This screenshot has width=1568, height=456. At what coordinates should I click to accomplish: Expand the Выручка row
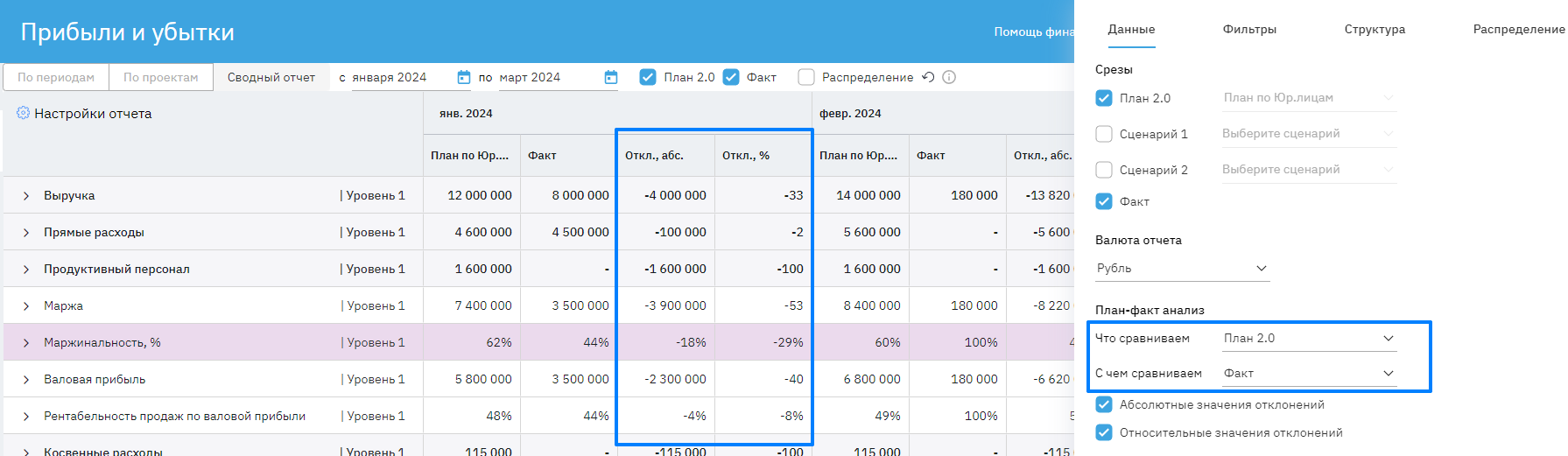26,196
